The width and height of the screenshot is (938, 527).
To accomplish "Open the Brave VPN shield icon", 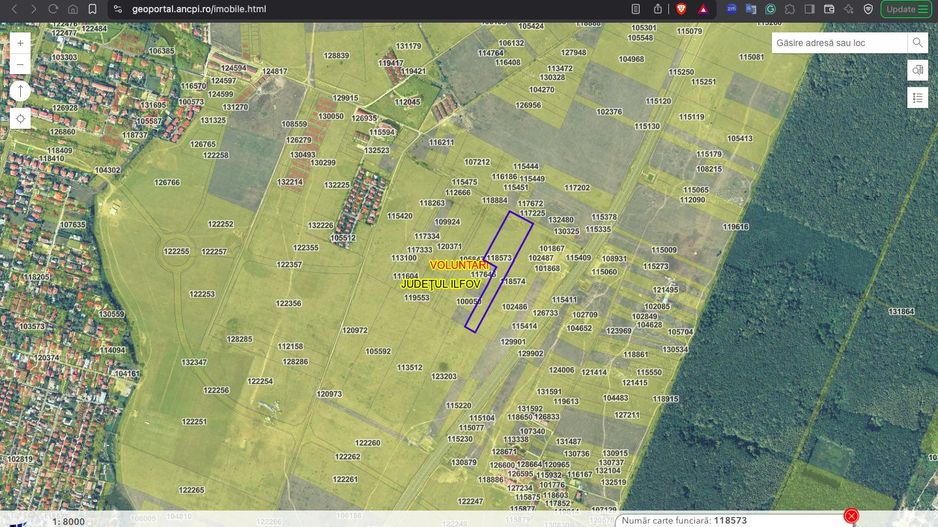I will [x=868, y=9].
